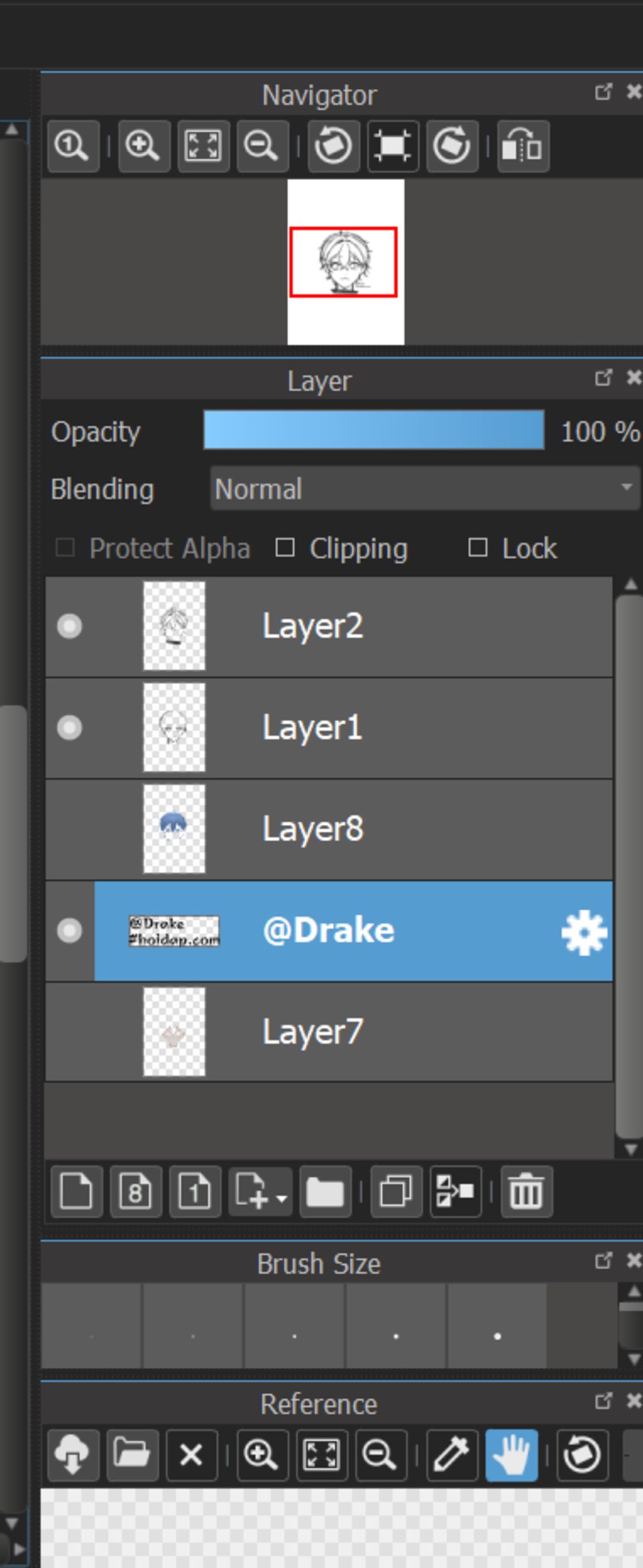Screen dimensions: 643x1568
Task: Expand the add special layer dropdown arrow
Action: tap(282, 1198)
